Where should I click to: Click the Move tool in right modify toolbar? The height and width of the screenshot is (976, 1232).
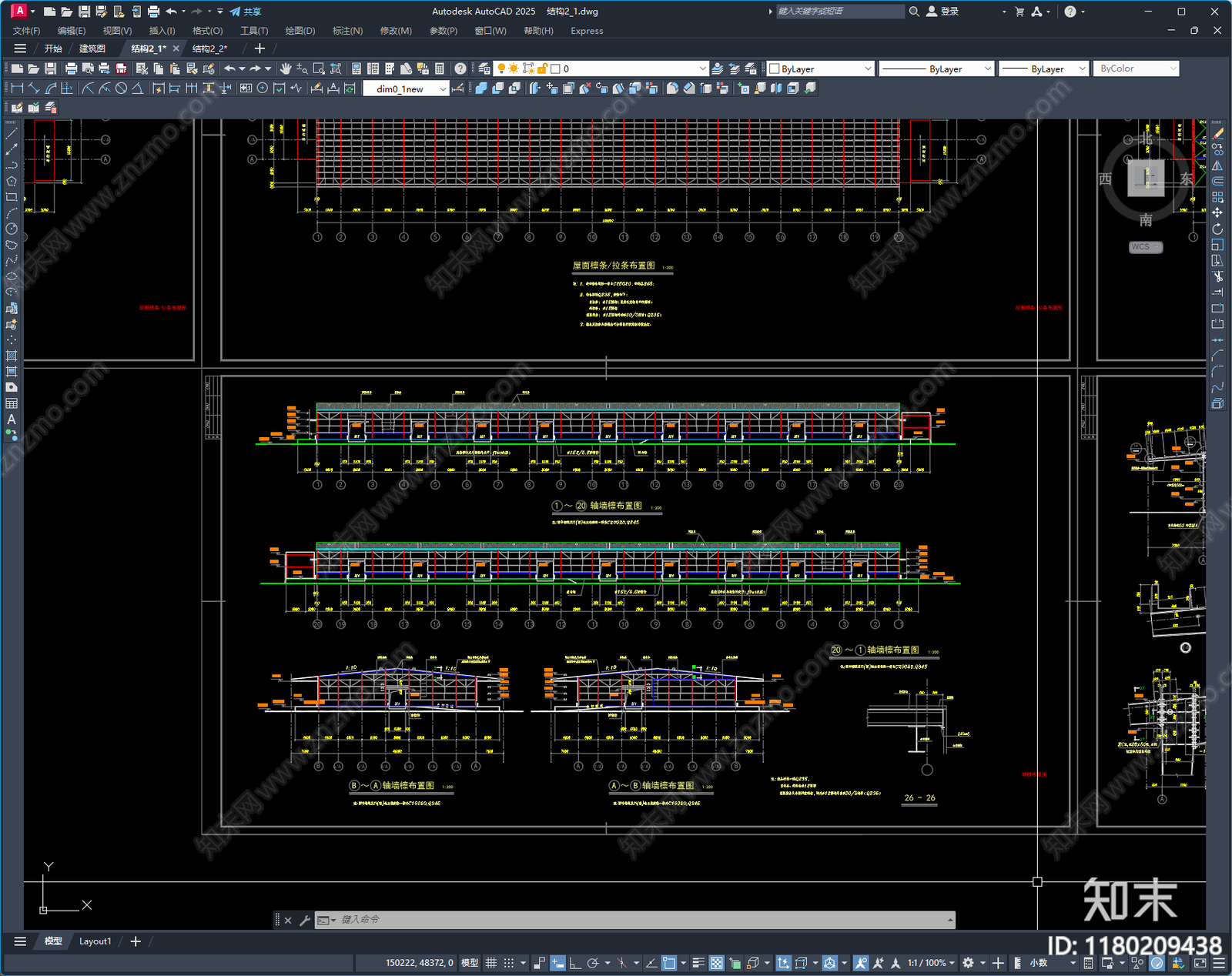1217,212
